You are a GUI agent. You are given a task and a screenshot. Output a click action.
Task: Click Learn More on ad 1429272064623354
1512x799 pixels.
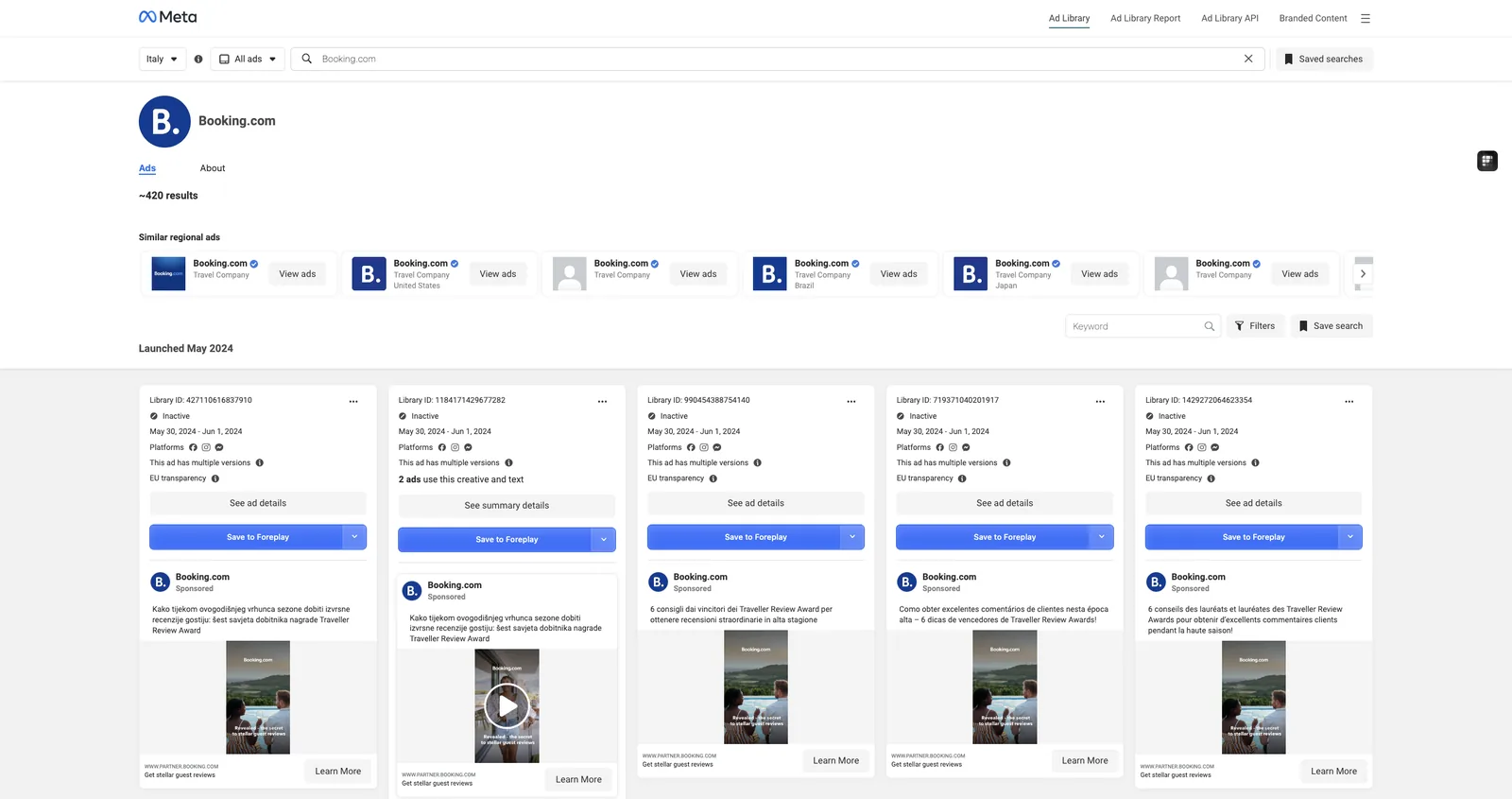click(1333, 772)
